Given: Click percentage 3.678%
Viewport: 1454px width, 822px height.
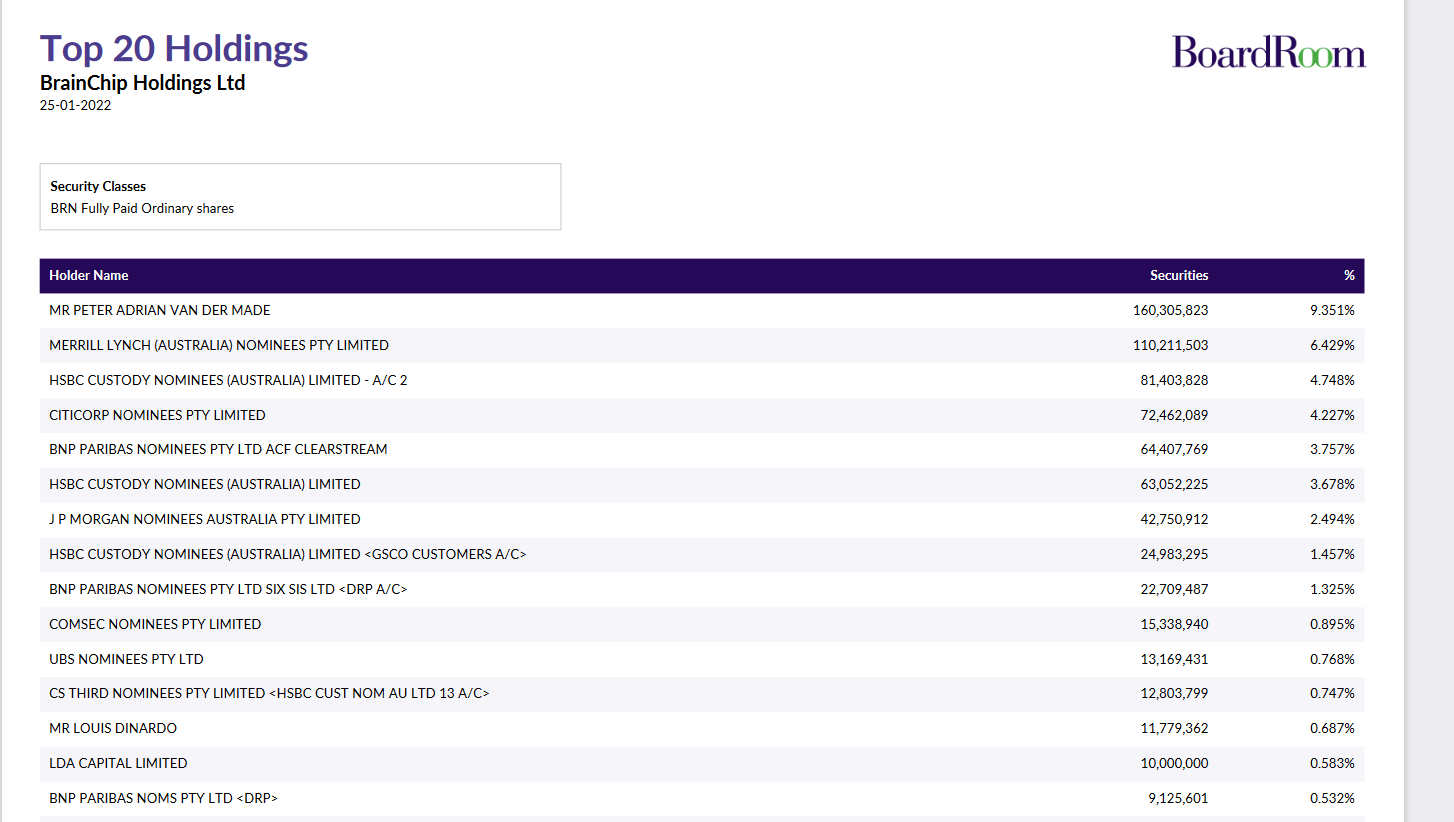Looking at the screenshot, I should [x=1332, y=484].
